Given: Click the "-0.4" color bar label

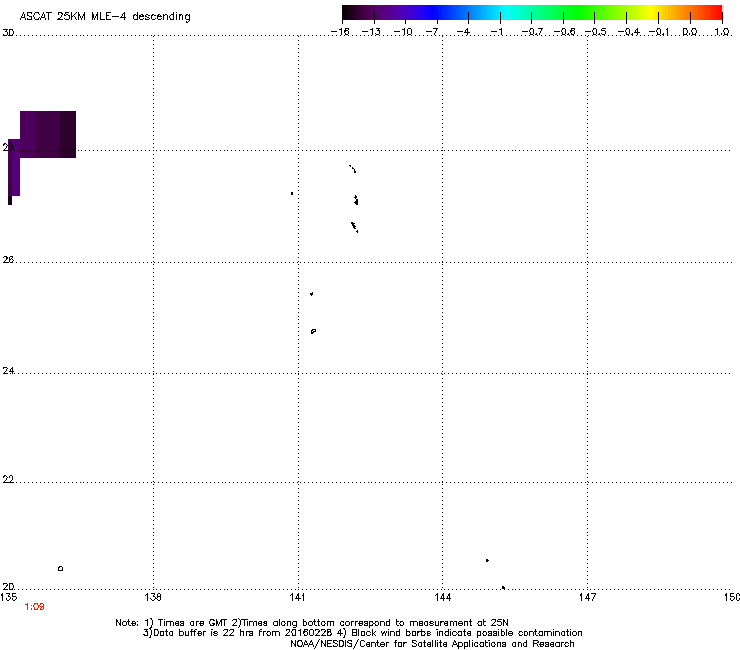Looking at the screenshot, I should point(629,32).
